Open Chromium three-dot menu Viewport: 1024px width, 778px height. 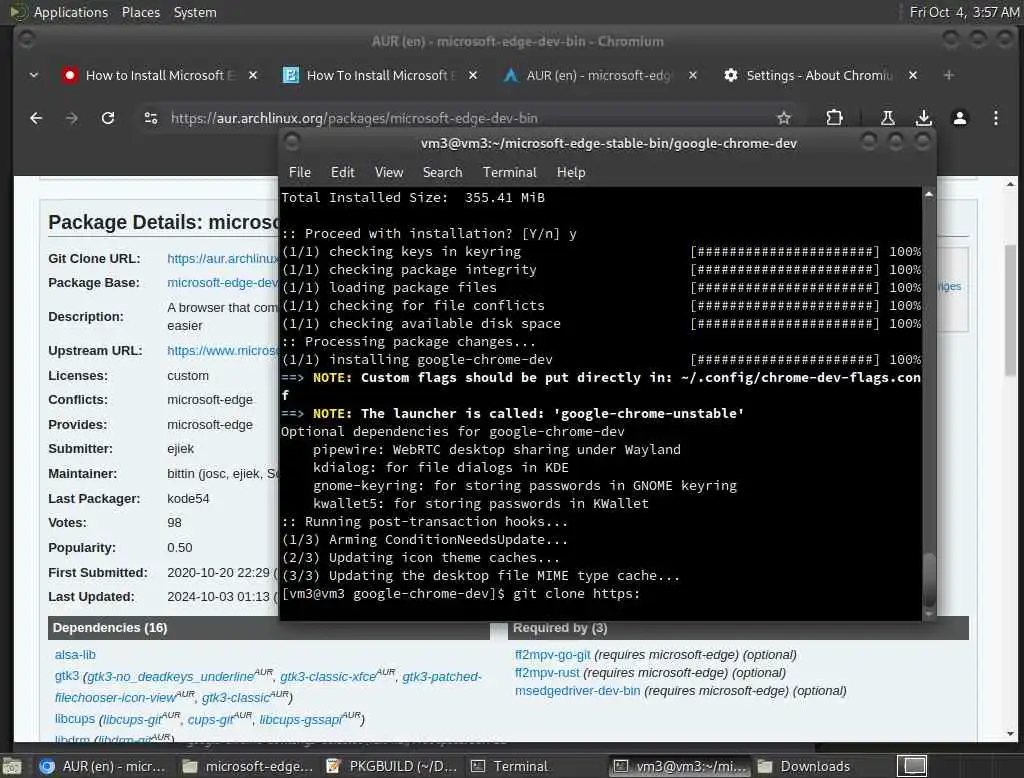[995, 118]
